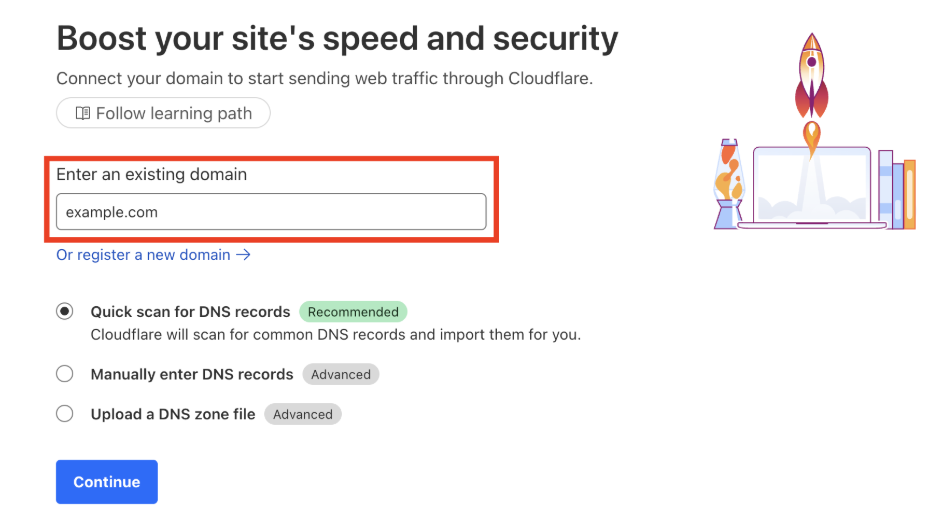Click the stacked books illustration
The image size is (935, 518).
point(897,190)
